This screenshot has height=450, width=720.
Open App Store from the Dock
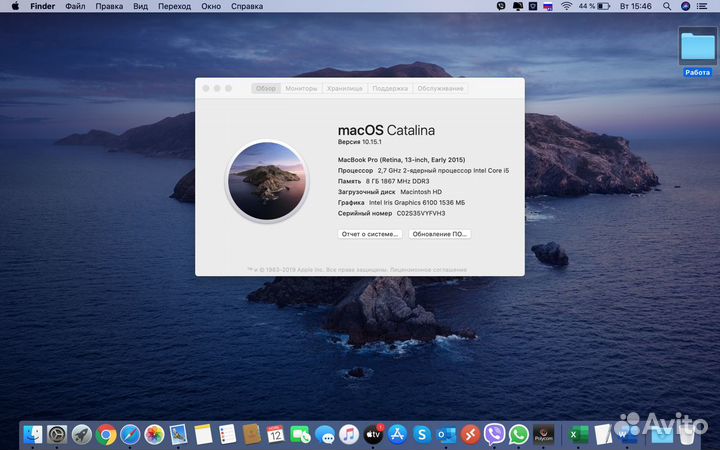point(398,434)
